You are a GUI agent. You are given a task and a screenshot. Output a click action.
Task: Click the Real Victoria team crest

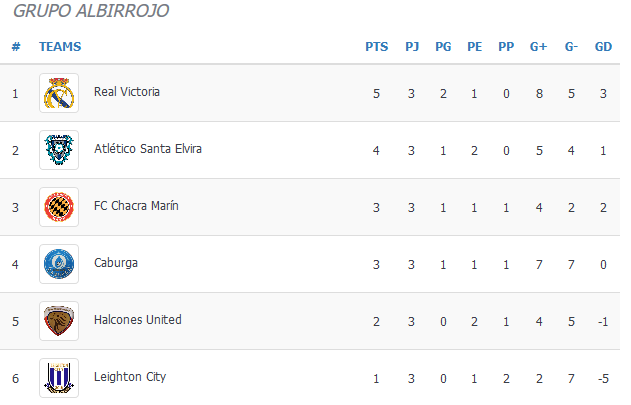[x=59, y=93]
